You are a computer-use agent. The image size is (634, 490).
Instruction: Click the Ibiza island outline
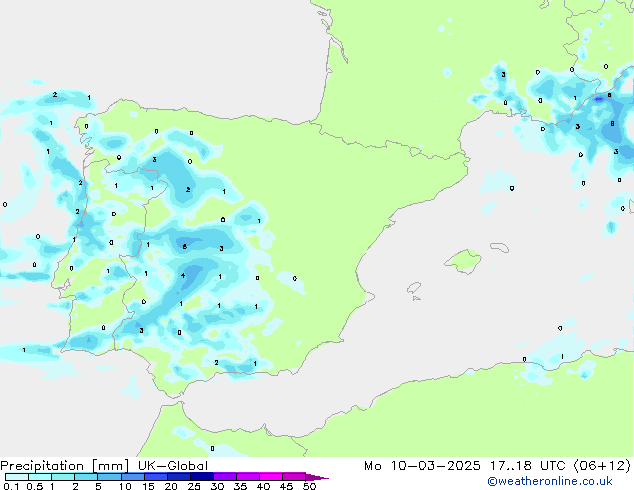pos(414,288)
